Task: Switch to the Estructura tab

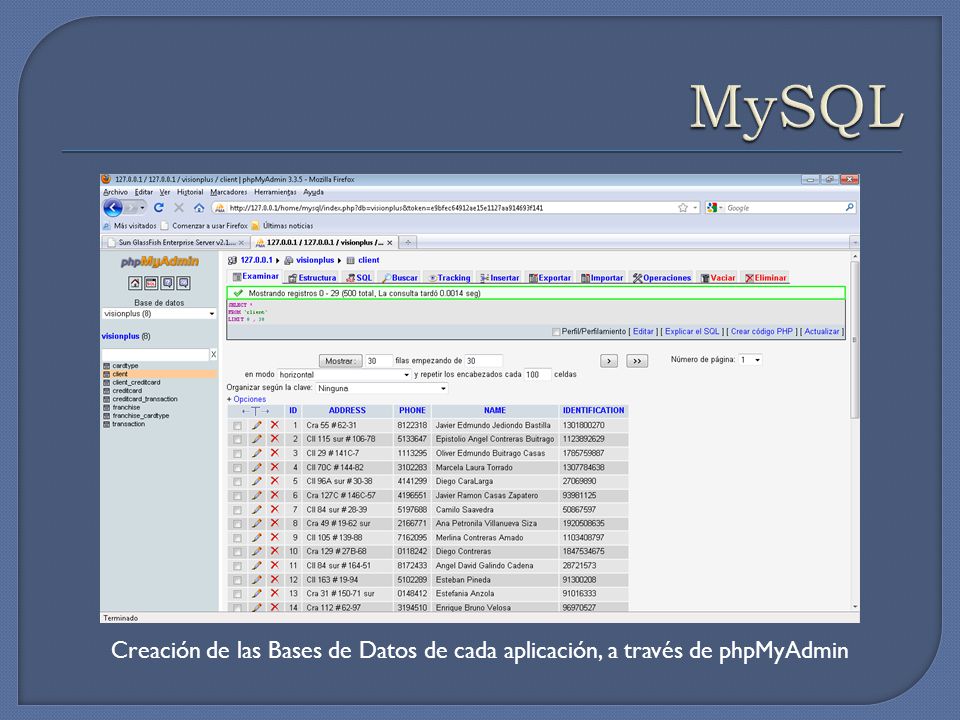Action: click(x=312, y=278)
